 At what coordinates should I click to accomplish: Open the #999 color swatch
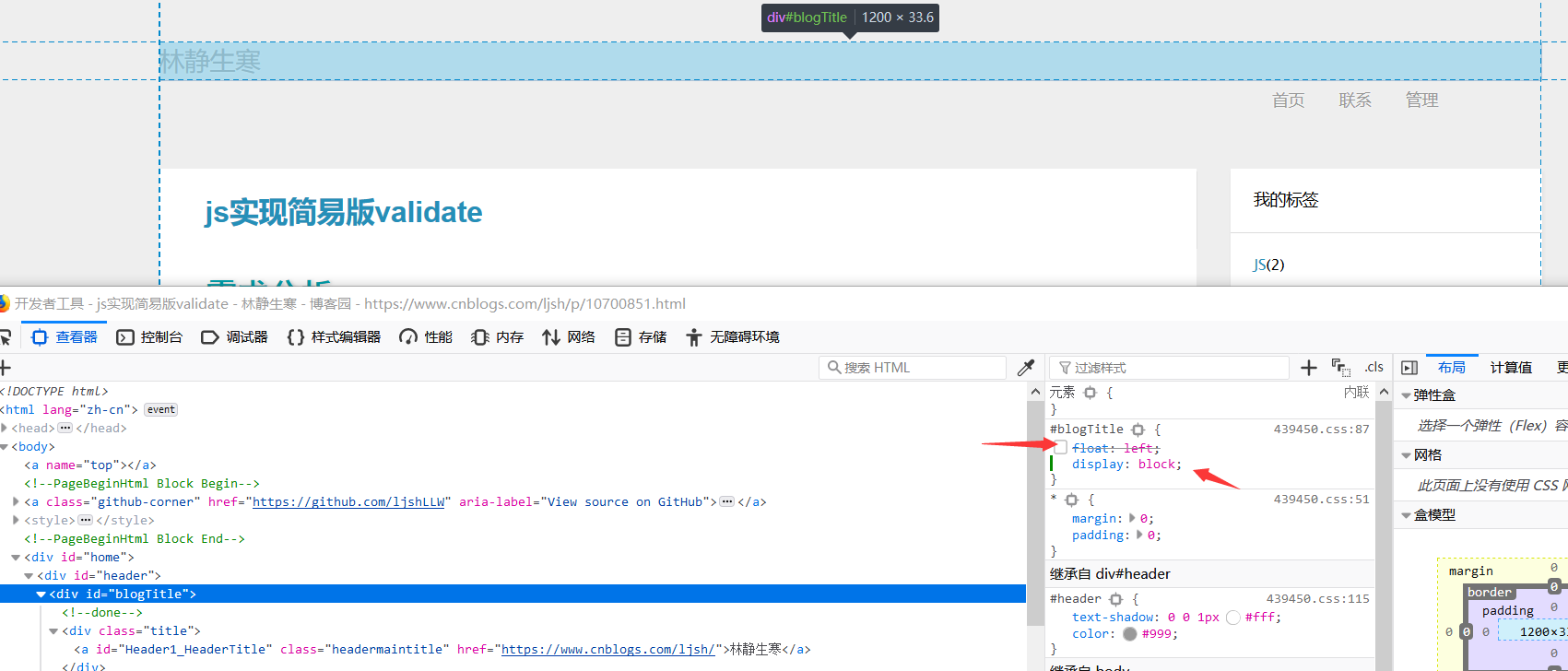click(1129, 634)
